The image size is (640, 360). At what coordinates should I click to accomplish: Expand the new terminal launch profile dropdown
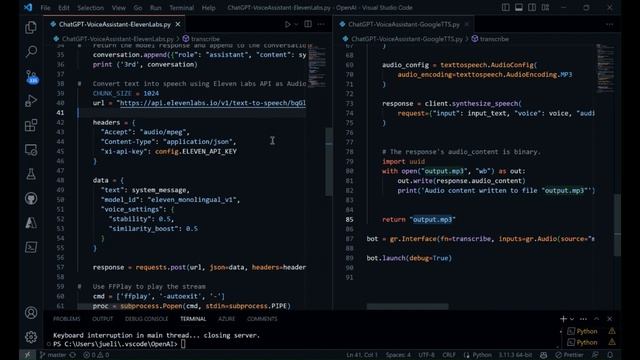coord(572,319)
